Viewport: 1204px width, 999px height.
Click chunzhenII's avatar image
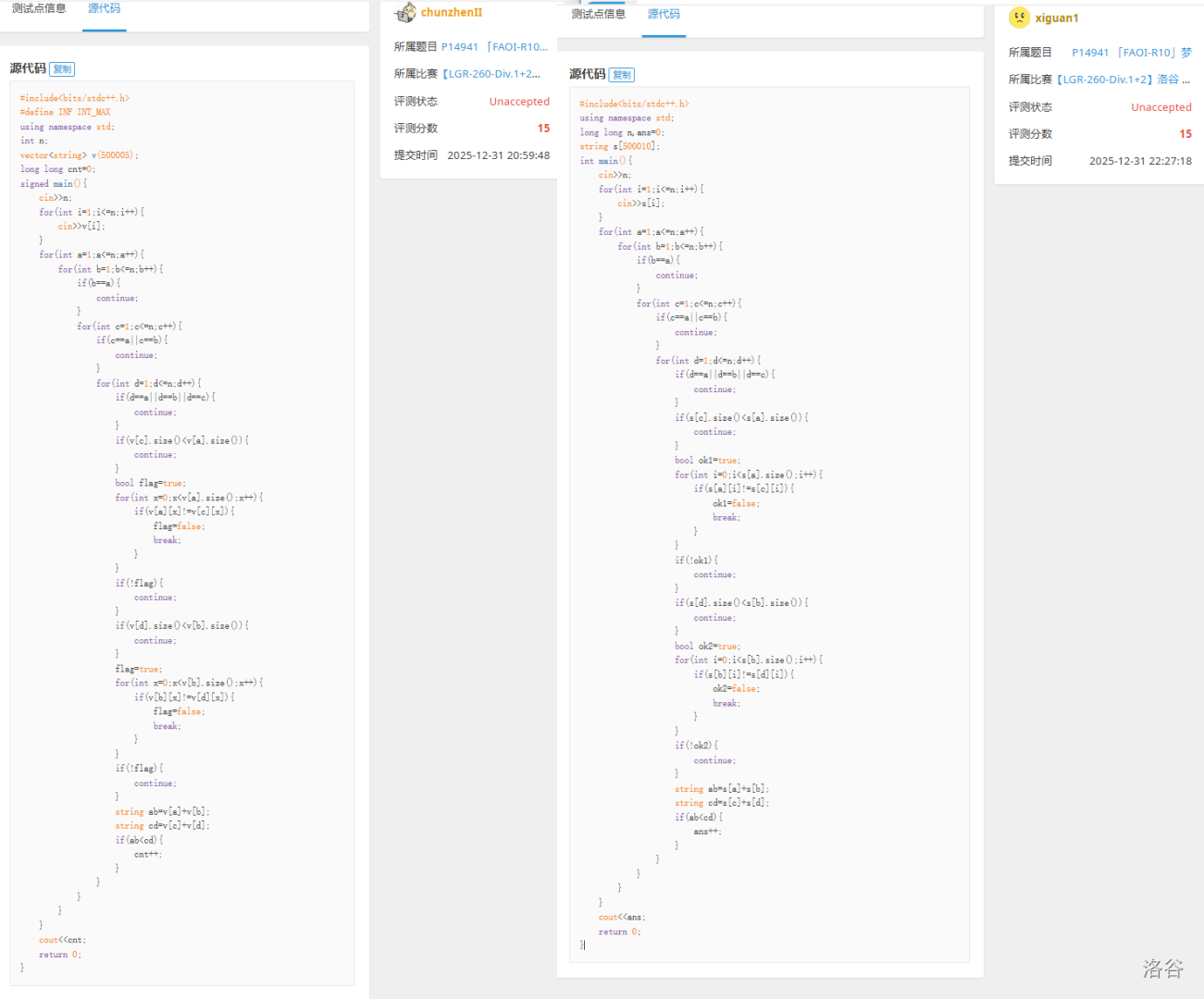point(405,12)
